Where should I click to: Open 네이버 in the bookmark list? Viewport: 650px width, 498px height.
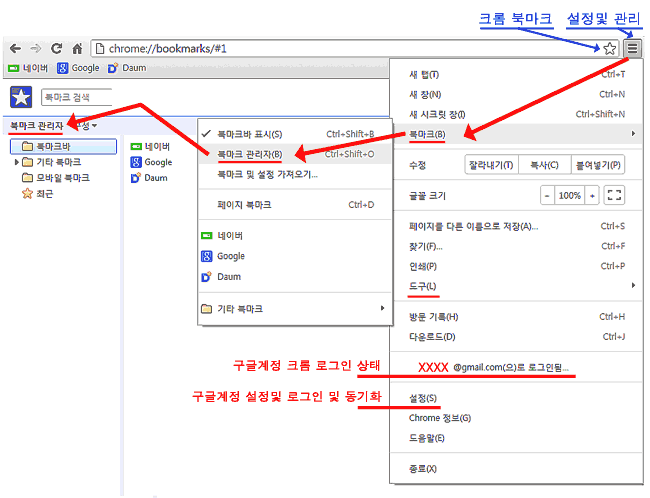[x=150, y=146]
